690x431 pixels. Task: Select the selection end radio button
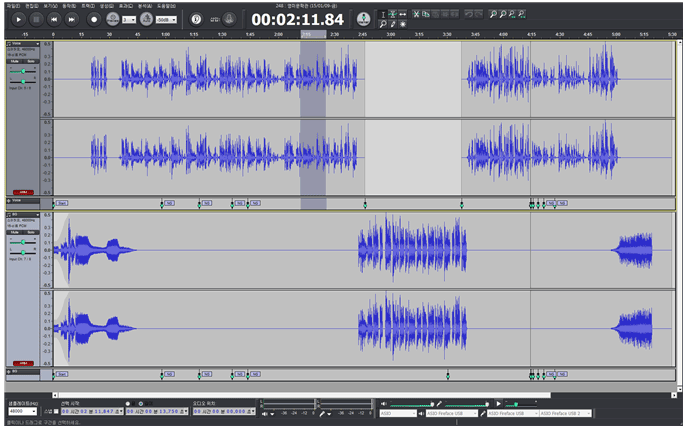(128, 403)
